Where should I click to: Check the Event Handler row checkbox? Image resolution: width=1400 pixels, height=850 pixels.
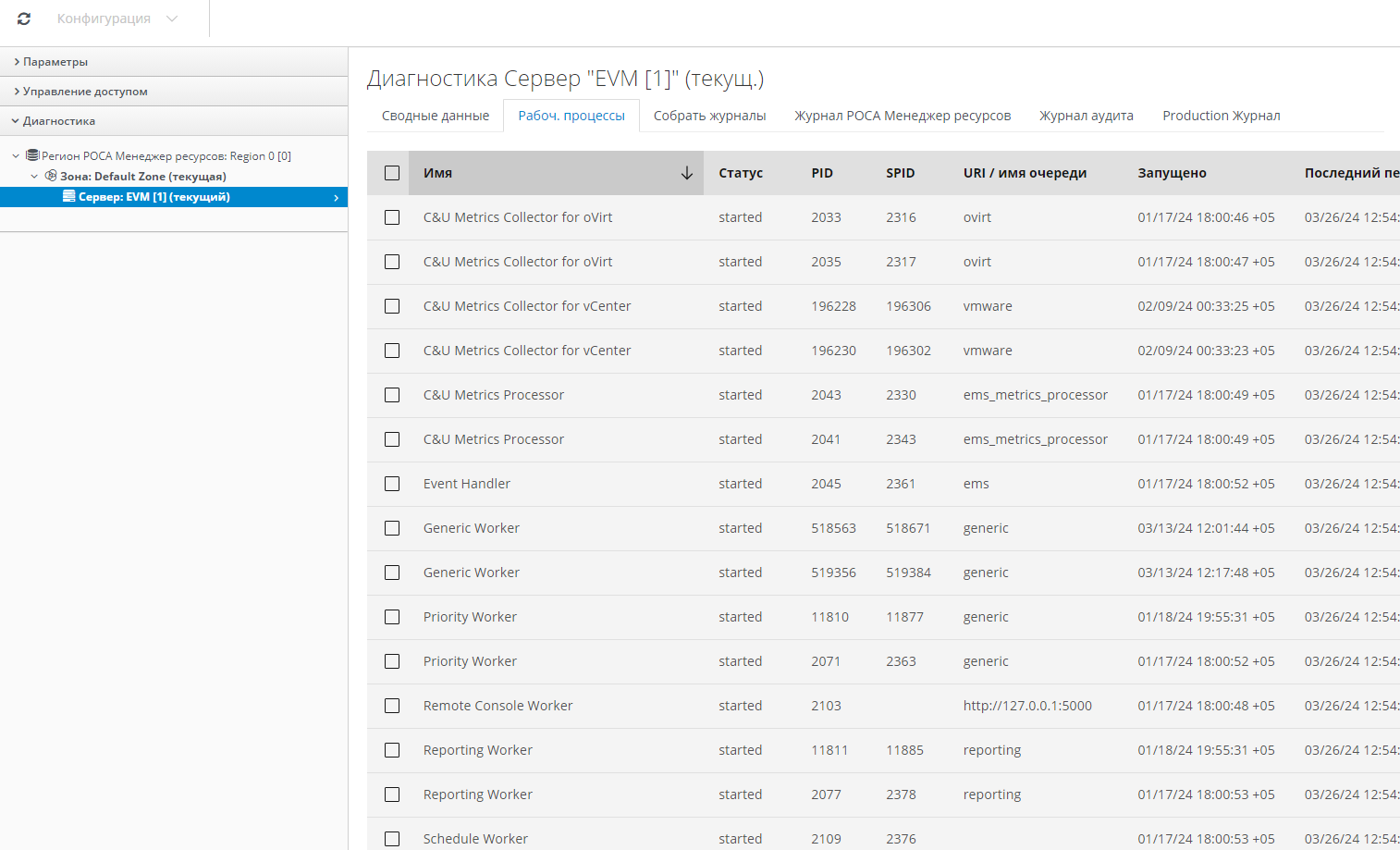click(x=392, y=484)
